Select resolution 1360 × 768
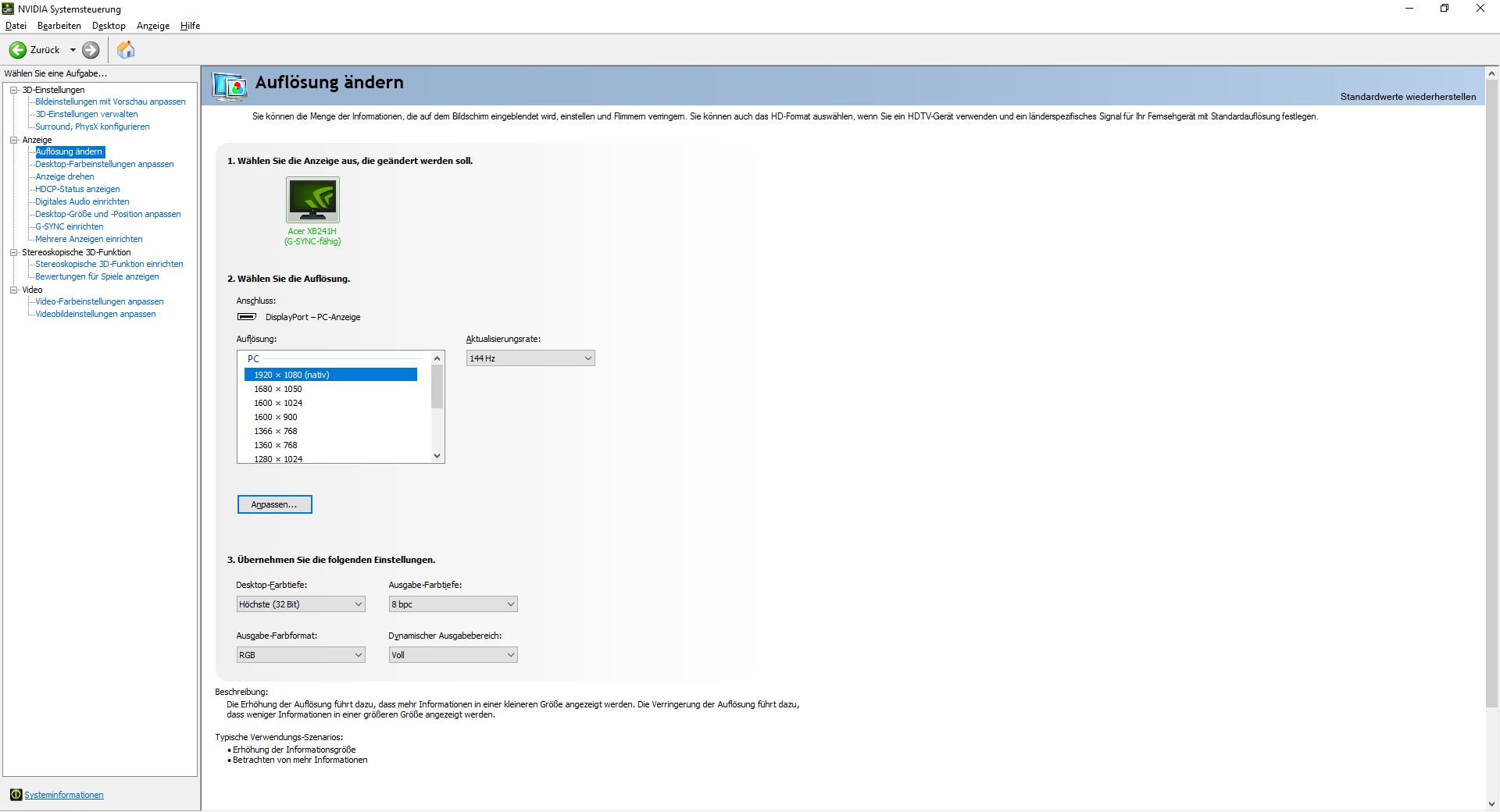The height and width of the screenshot is (812, 1500). [x=330, y=445]
